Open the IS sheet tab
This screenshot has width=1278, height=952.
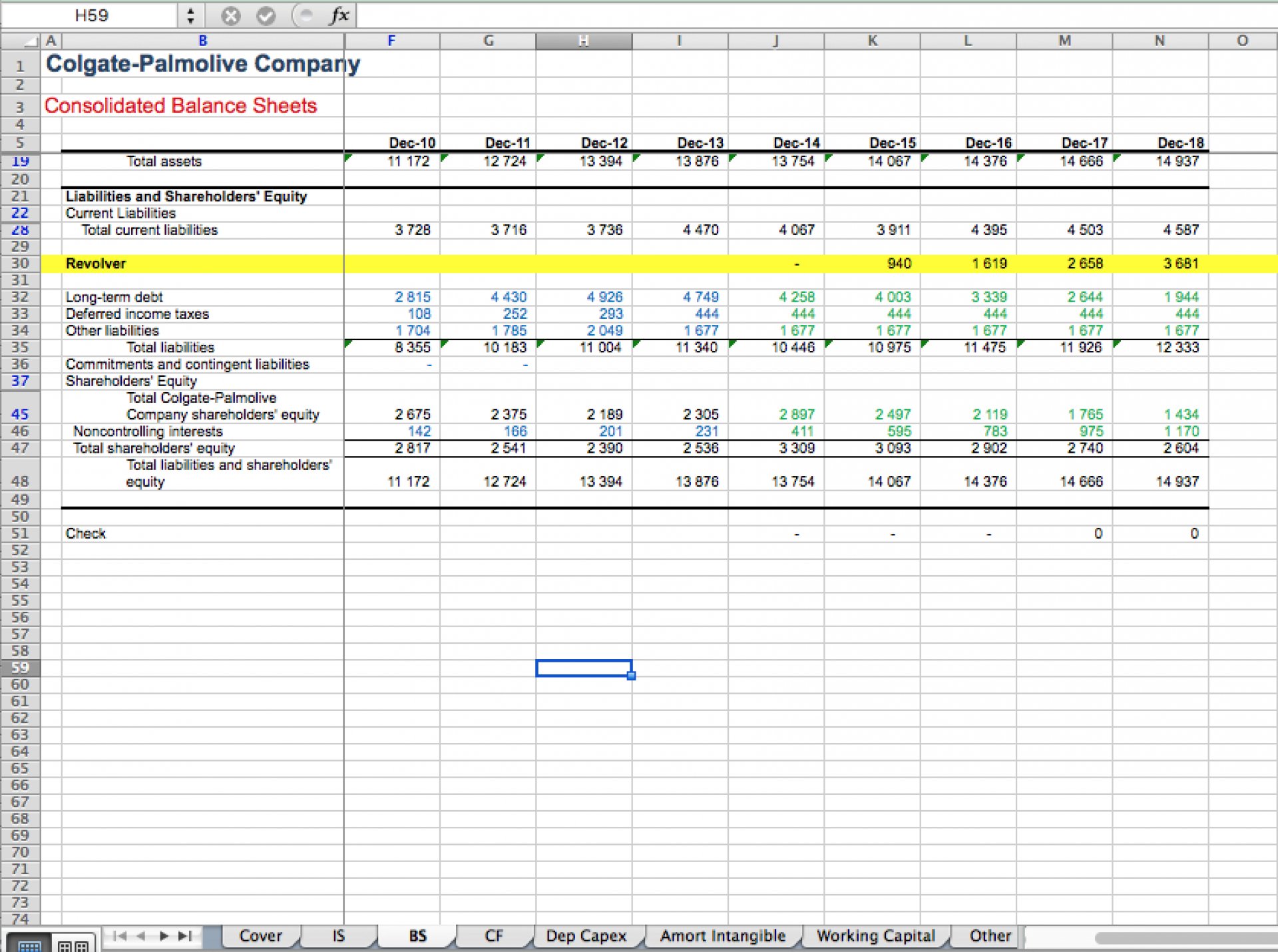coord(339,936)
